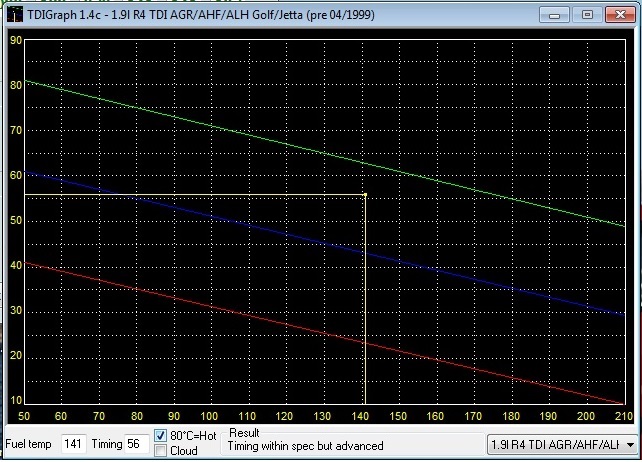
Task: Click the Fuel temp input field
Action: pos(74,443)
